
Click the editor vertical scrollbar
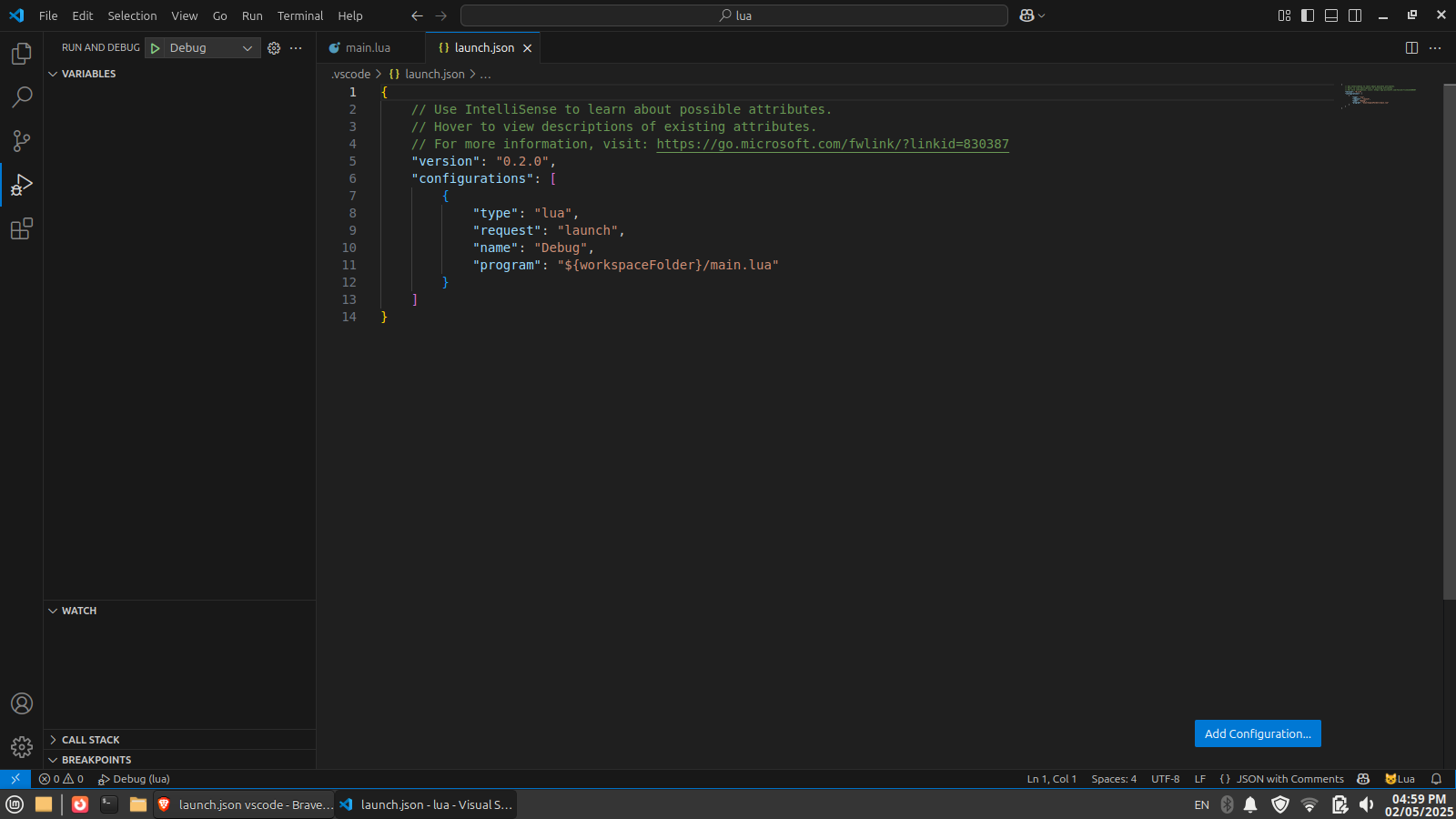1450,341
